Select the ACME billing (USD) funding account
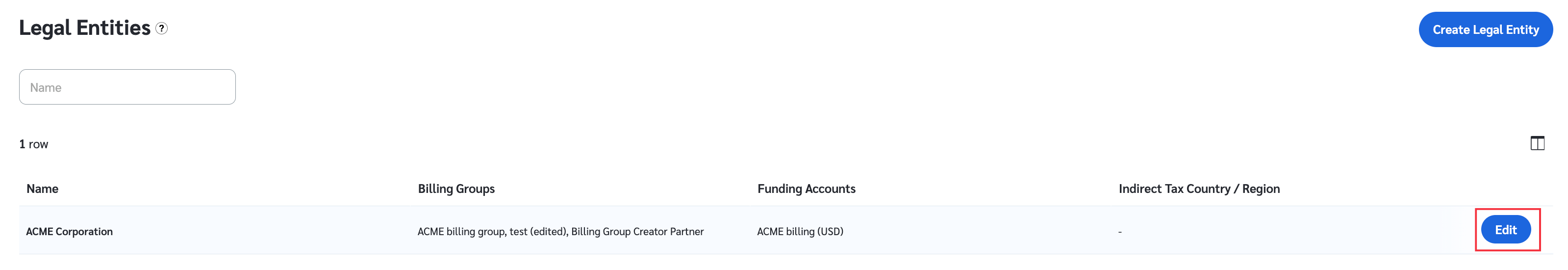1568x270 pixels. pos(800,232)
